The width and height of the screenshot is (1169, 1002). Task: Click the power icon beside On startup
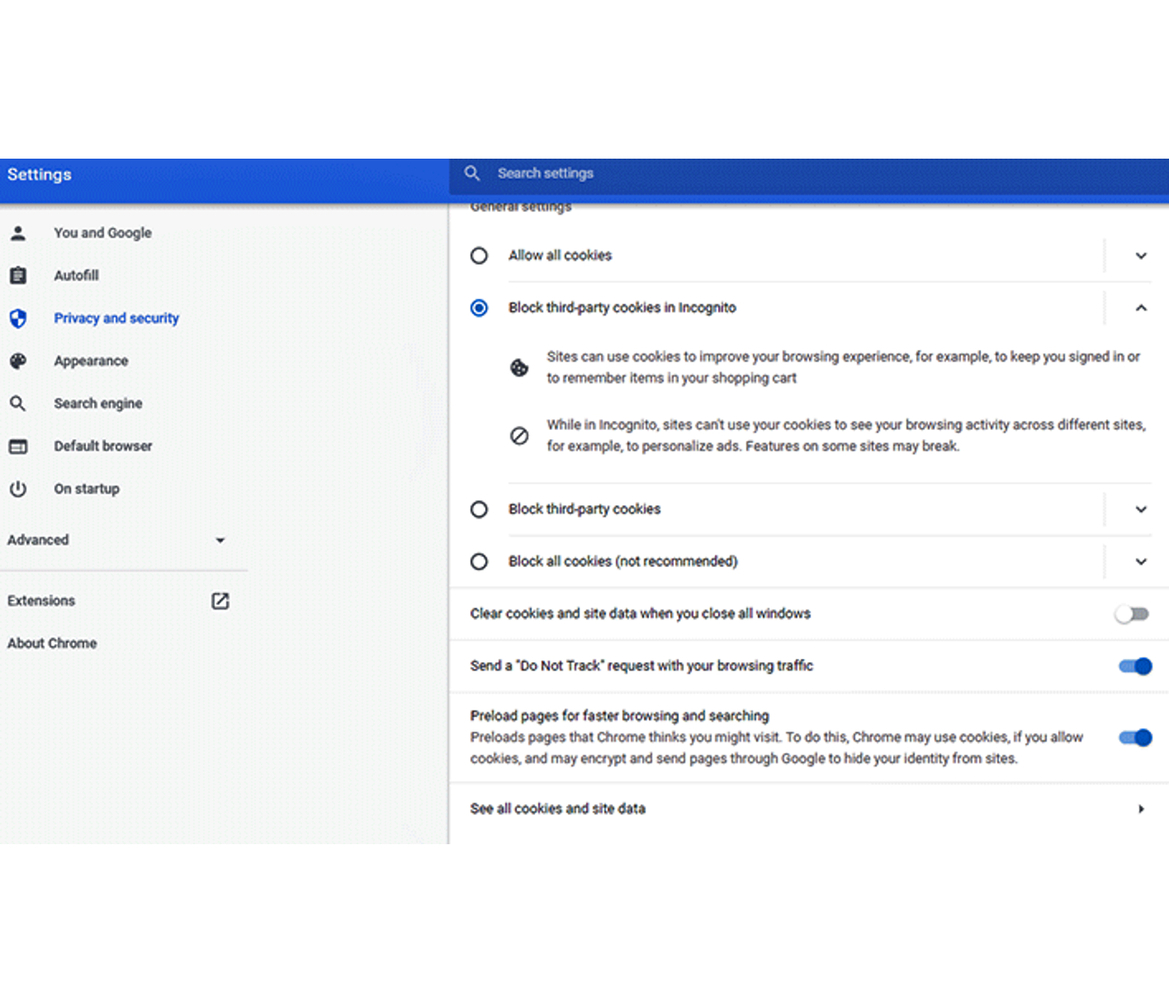click(18, 489)
